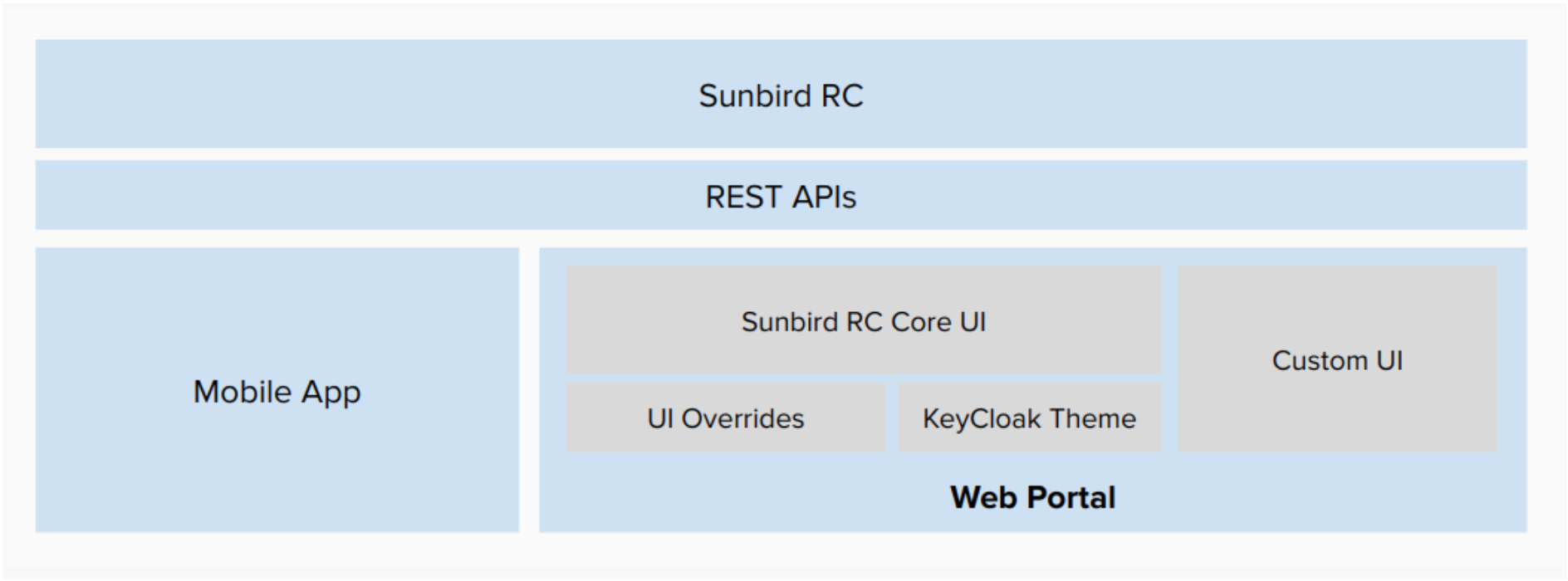Click the 'Sunbird RC Core UI' text

coord(864,321)
